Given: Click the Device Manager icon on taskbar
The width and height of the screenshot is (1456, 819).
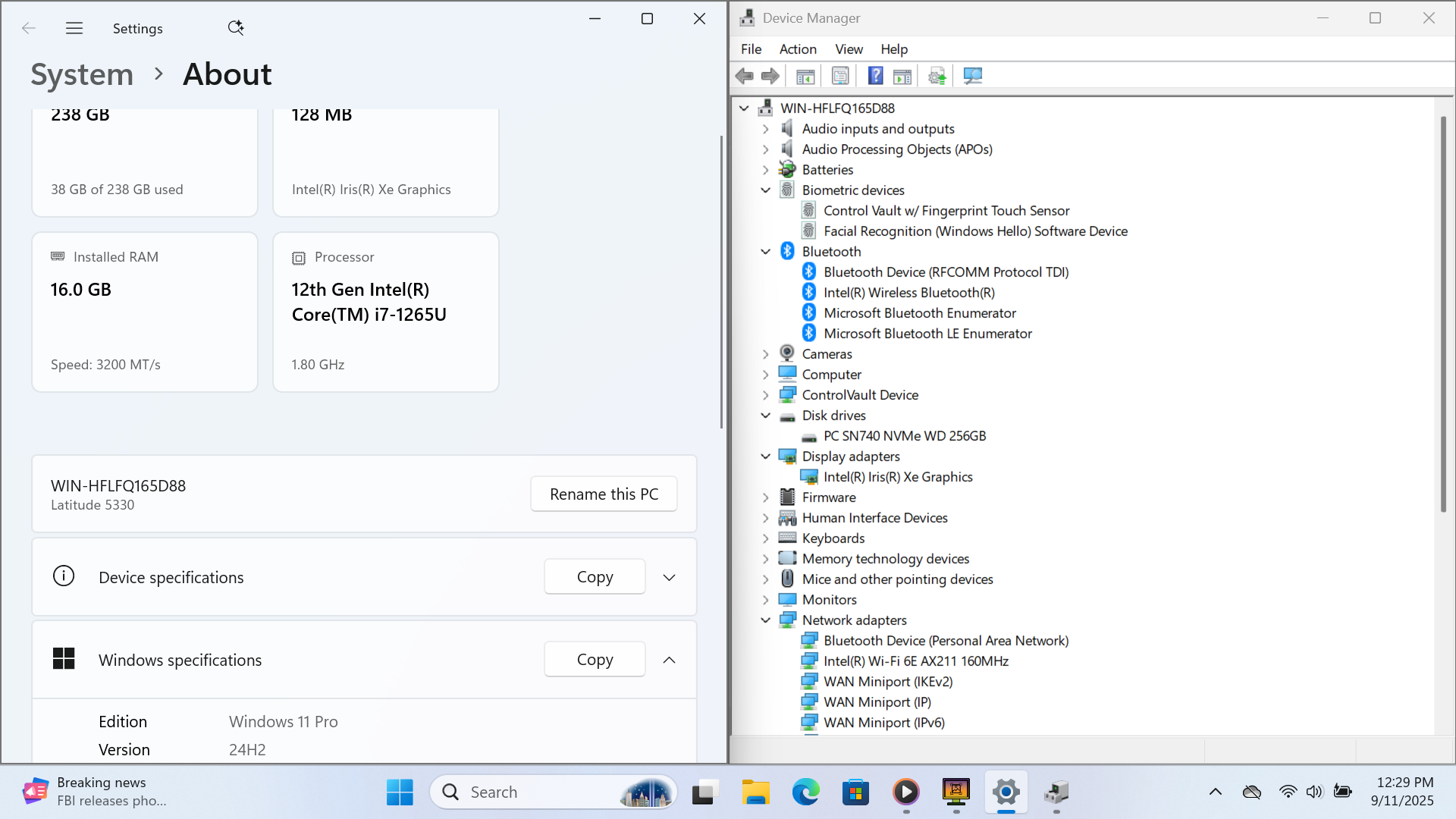Looking at the screenshot, I should pos(1056,792).
